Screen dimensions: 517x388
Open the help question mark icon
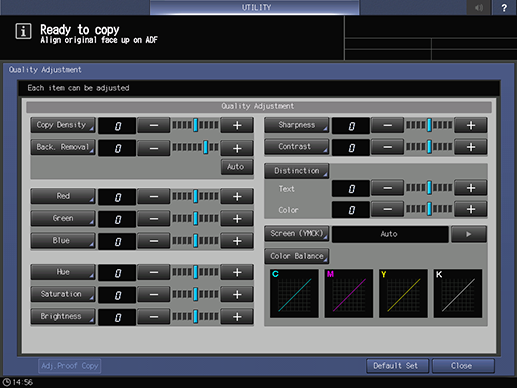504,7
